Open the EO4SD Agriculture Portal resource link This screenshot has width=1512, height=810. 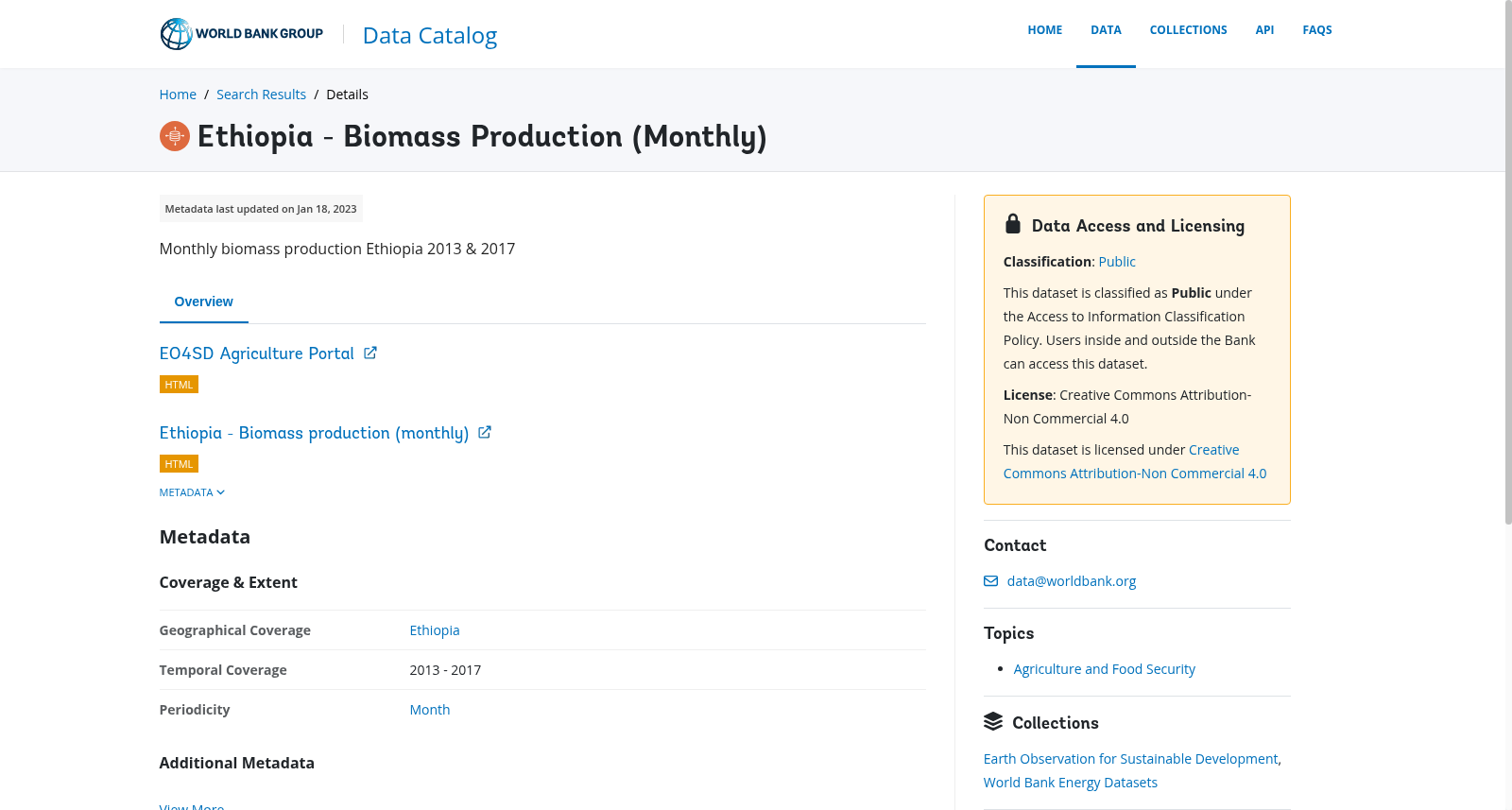tap(256, 353)
